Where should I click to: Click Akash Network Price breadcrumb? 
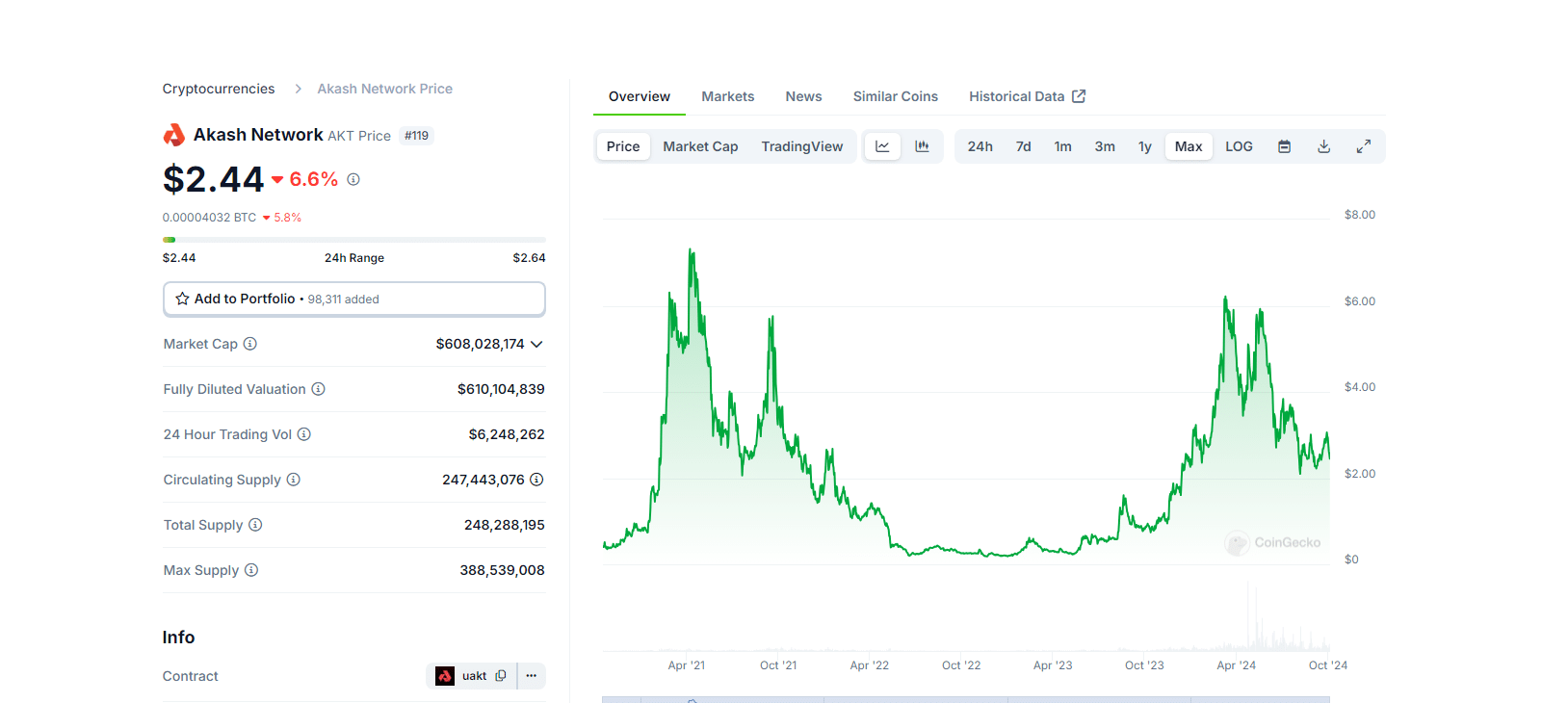click(x=385, y=89)
